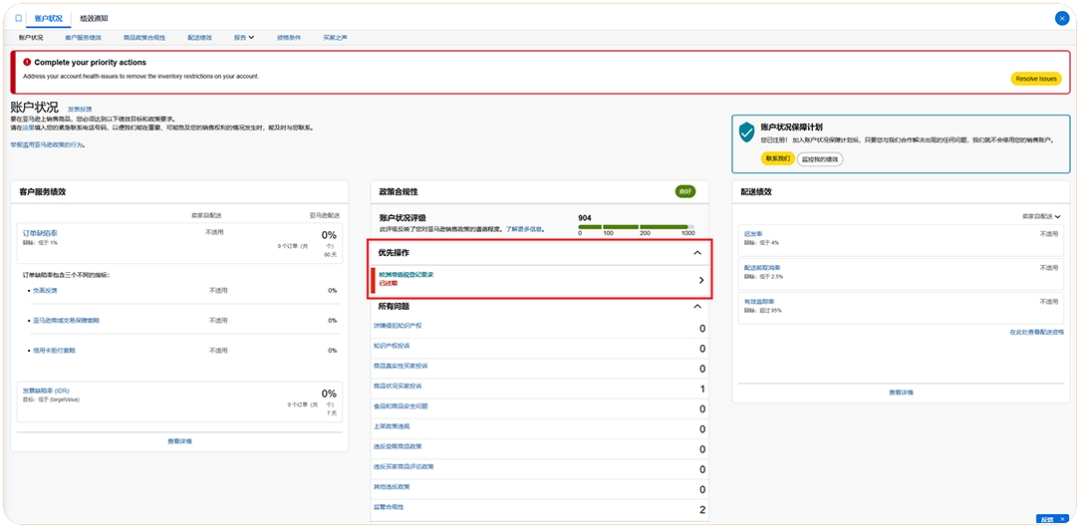Click 在此处查看配送资格 link

[1037, 332]
